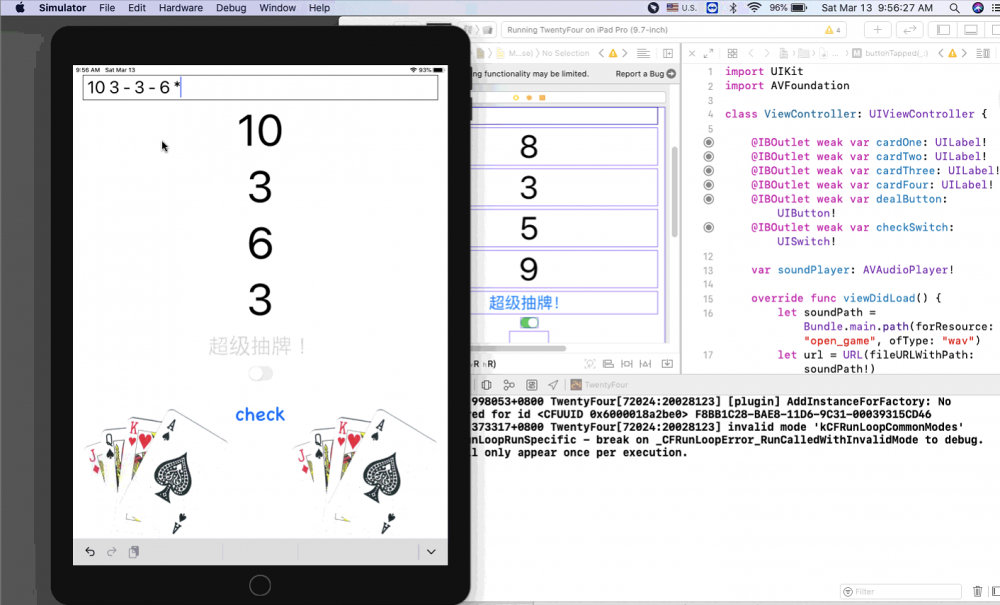
Task: Click the trash icon to clear console
Action: [978, 591]
